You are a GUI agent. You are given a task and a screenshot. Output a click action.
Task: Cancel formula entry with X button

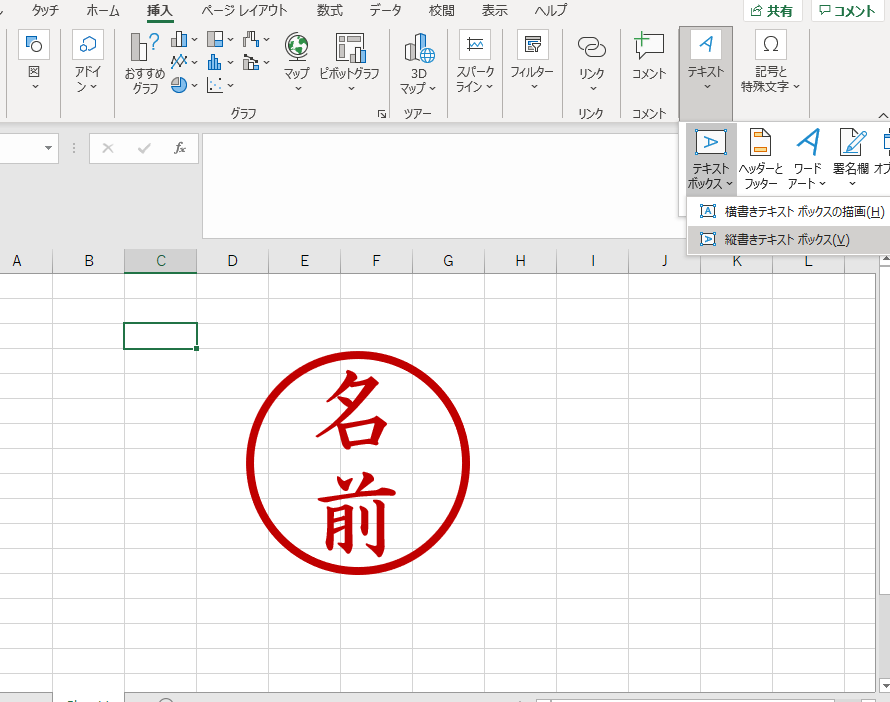point(108,149)
